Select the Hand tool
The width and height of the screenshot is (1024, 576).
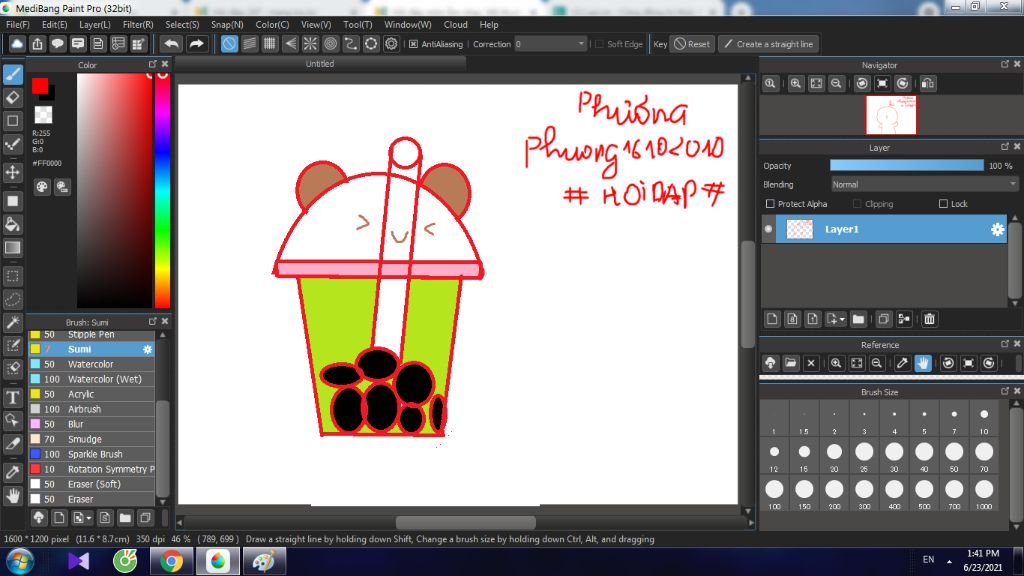(12, 496)
